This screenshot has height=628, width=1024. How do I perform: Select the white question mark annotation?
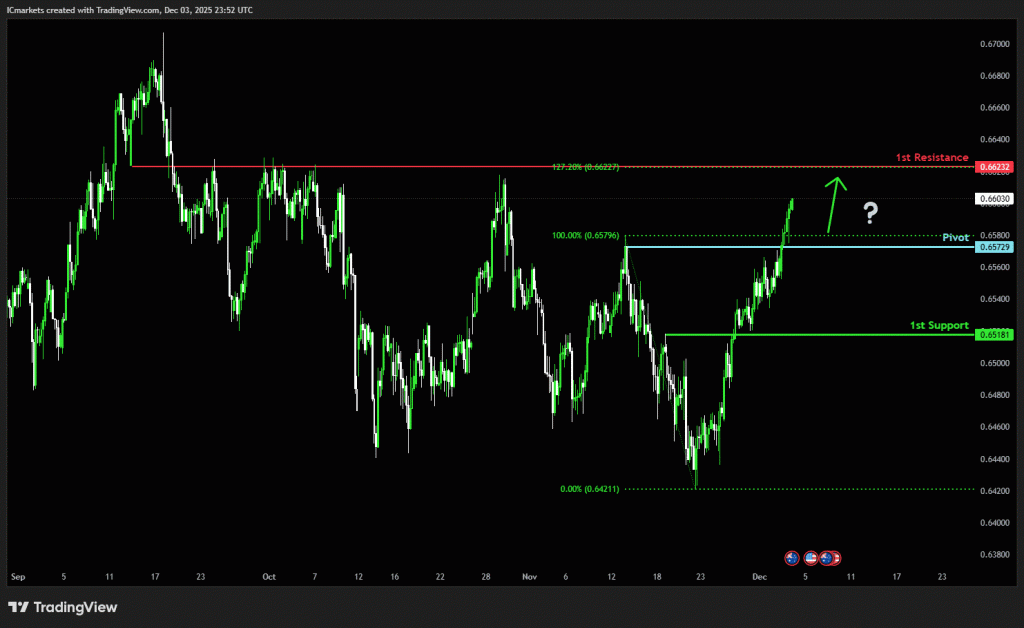(870, 212)
